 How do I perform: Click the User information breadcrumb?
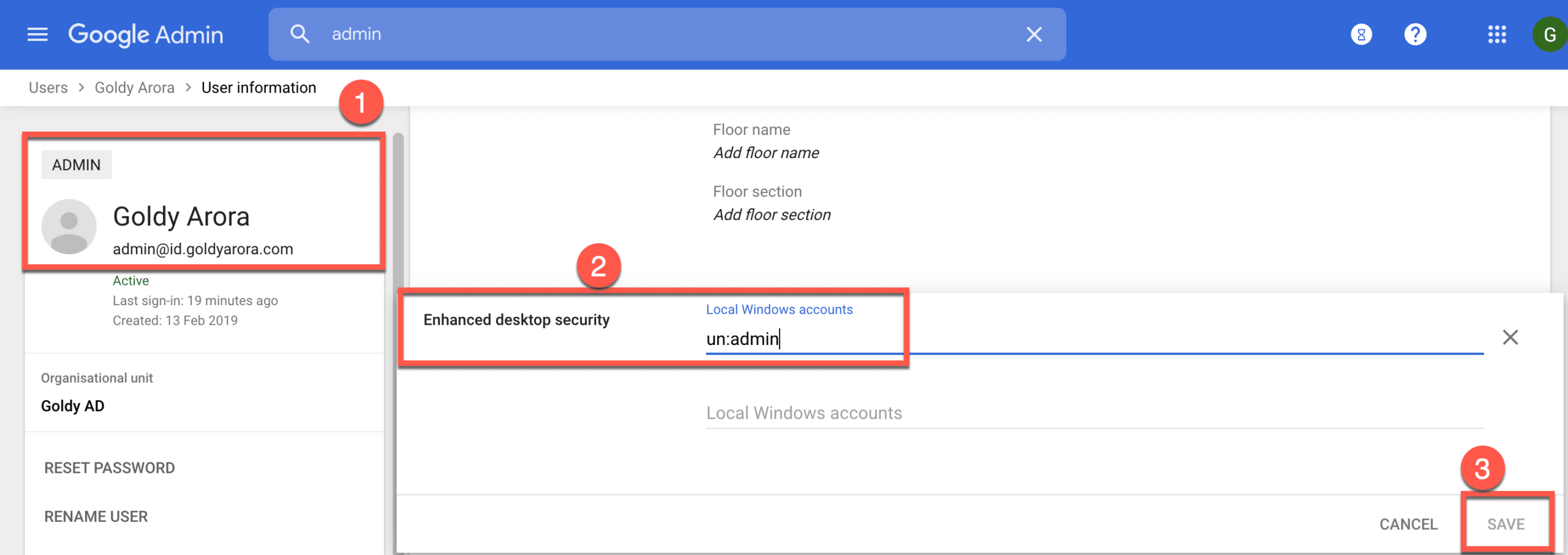pyautogui.click(x=258, y=88)
